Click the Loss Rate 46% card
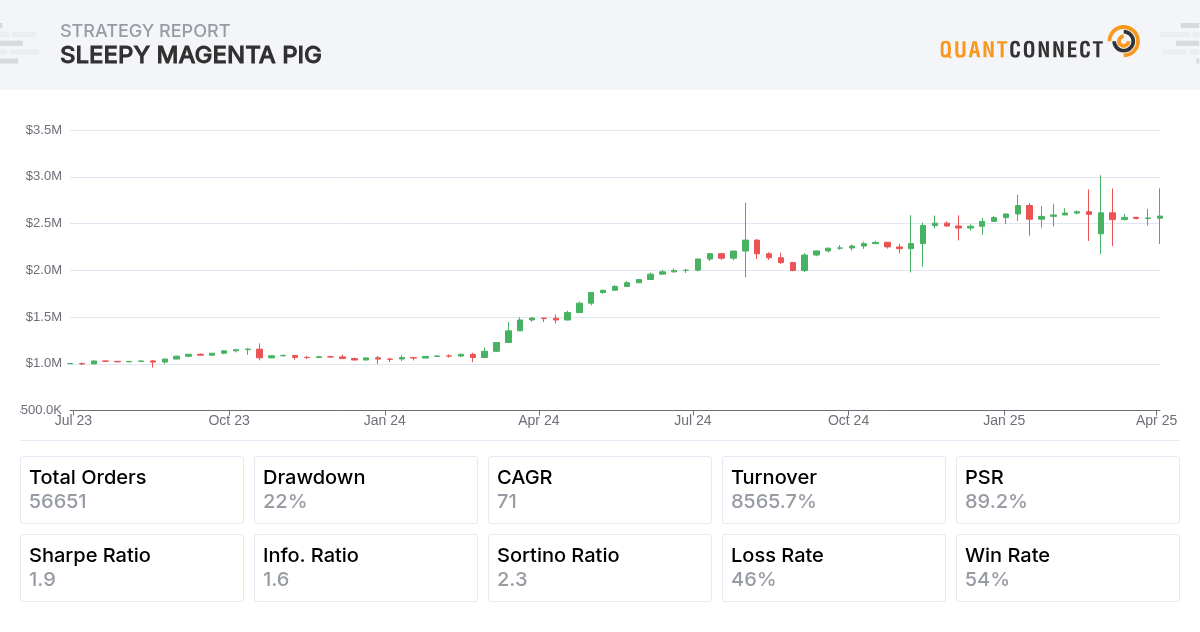Image resolution: width=1200 pixels, height=632 pixels. click(834, 568)
